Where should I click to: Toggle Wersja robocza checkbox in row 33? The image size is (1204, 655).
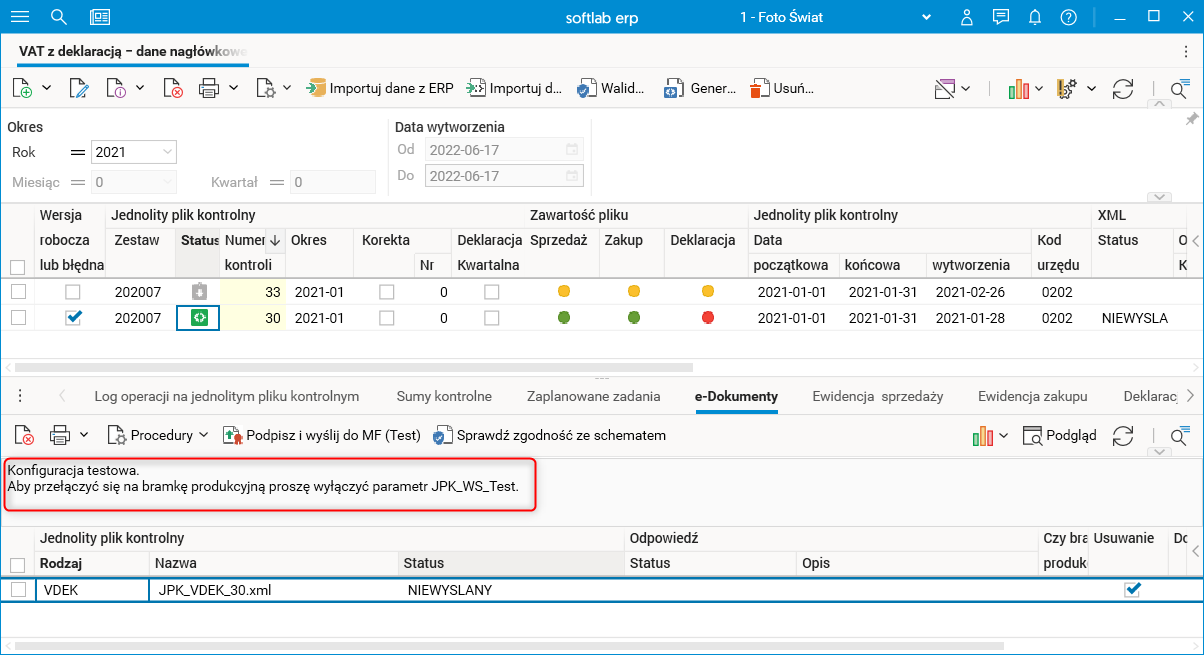click(73, 291)
